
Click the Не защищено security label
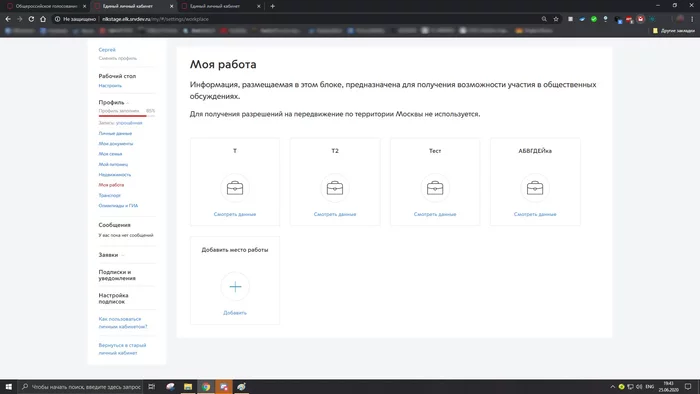tap(75, 19)
